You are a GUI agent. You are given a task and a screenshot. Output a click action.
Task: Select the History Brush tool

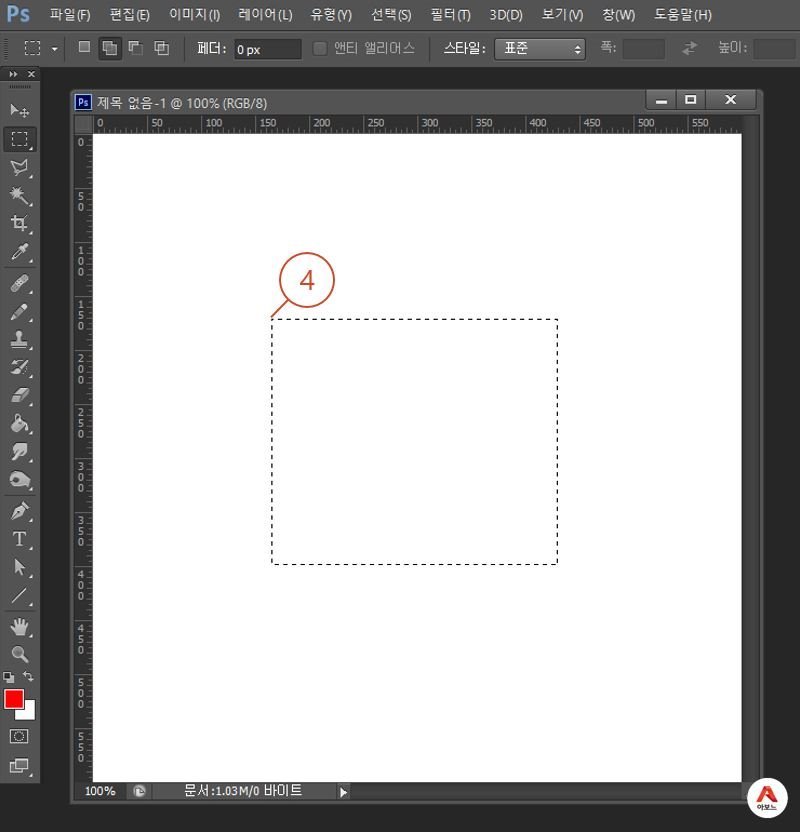20,367
